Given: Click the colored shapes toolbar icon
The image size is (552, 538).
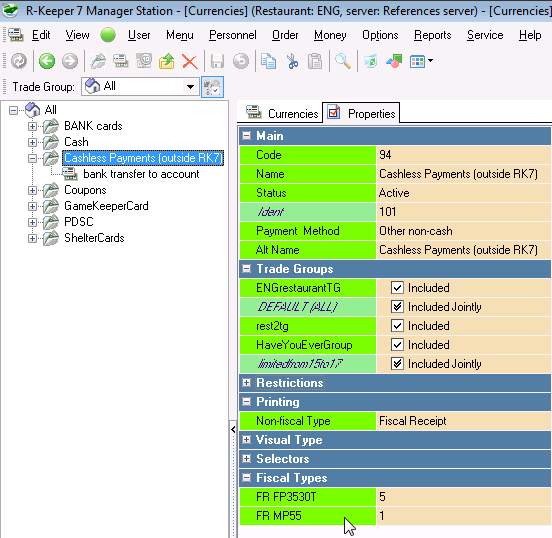Looking at the screenshot, I should pyautogui.click(x=394, y=61).
